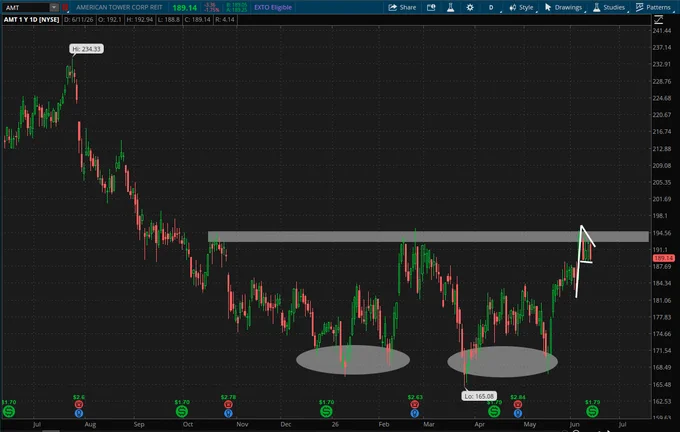The image size is (680, 432).
Task: Click the D: 6/11/26 date value
Action: click(78, 20)
